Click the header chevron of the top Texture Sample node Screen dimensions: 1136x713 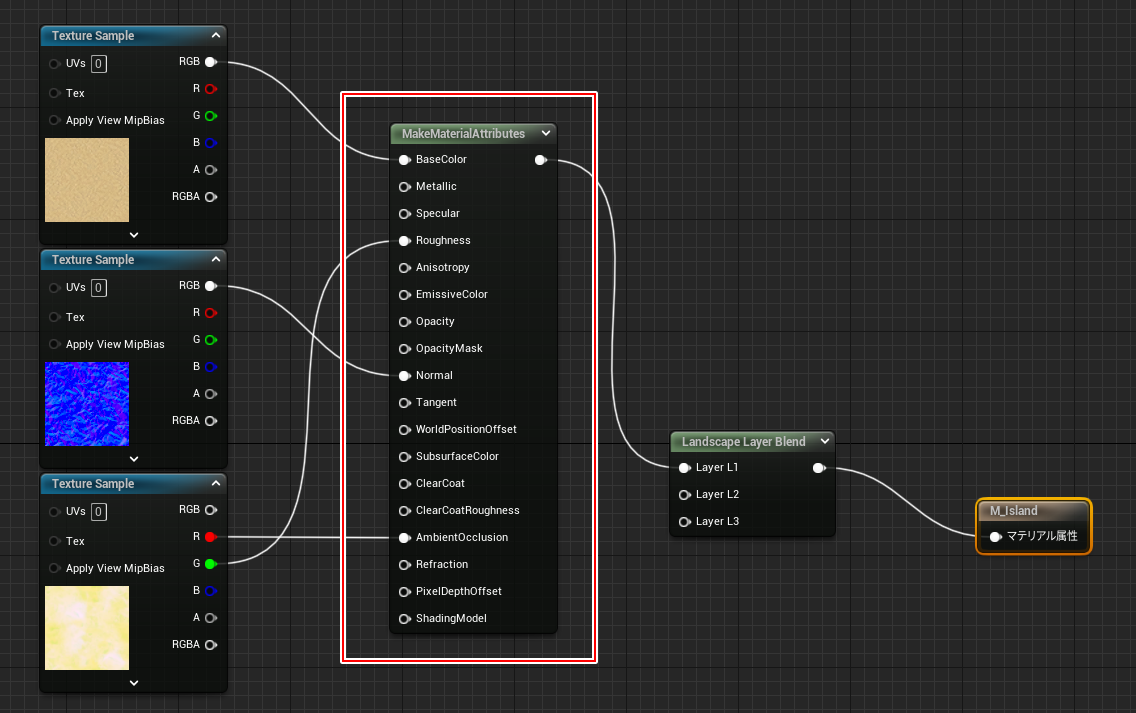[x=215, y=36]
